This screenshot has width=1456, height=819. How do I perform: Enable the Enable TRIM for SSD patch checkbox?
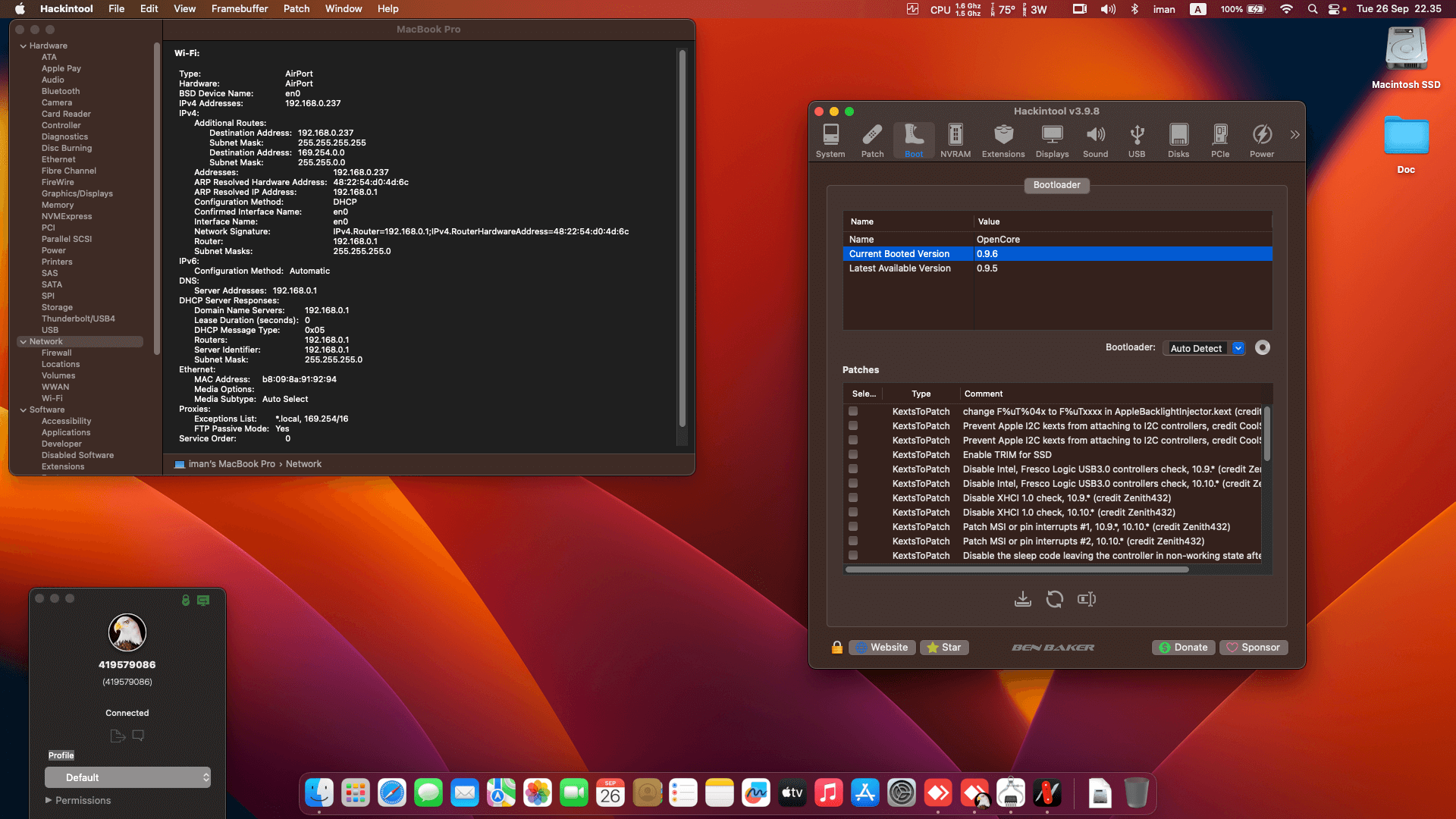[x=853, y=455]
